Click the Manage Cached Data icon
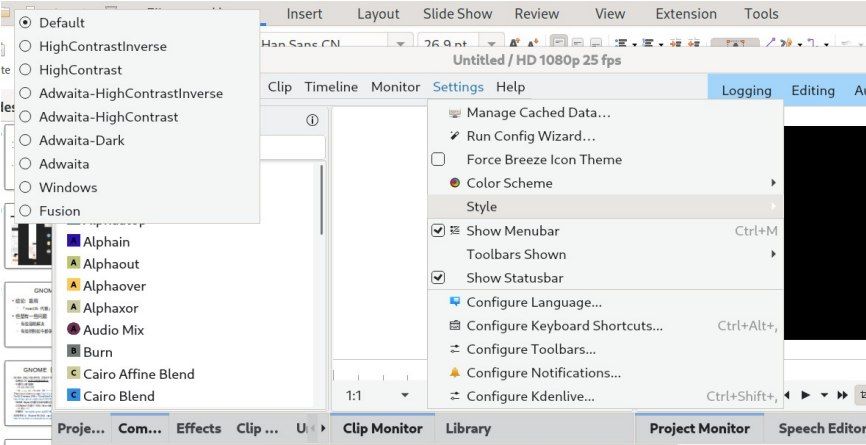866x445 pixels. [x=455, y=113]
